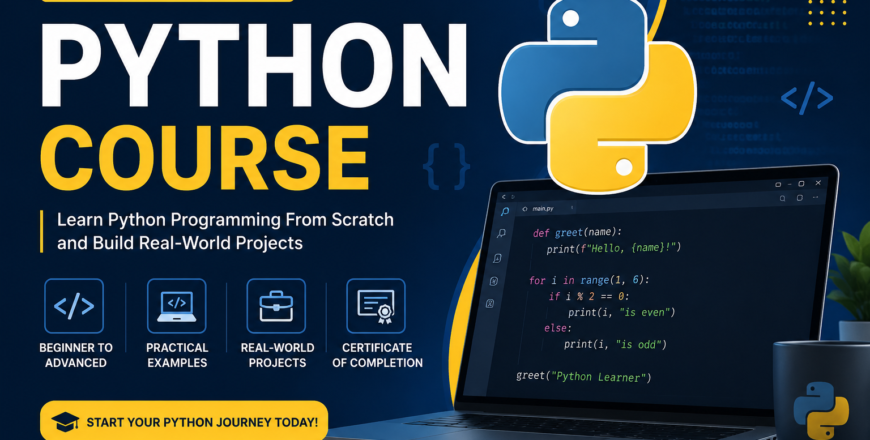Open the main.py editor tab
Image resolution: width=870 pixels, height=440 pixels.
click(x=546, y=209)
